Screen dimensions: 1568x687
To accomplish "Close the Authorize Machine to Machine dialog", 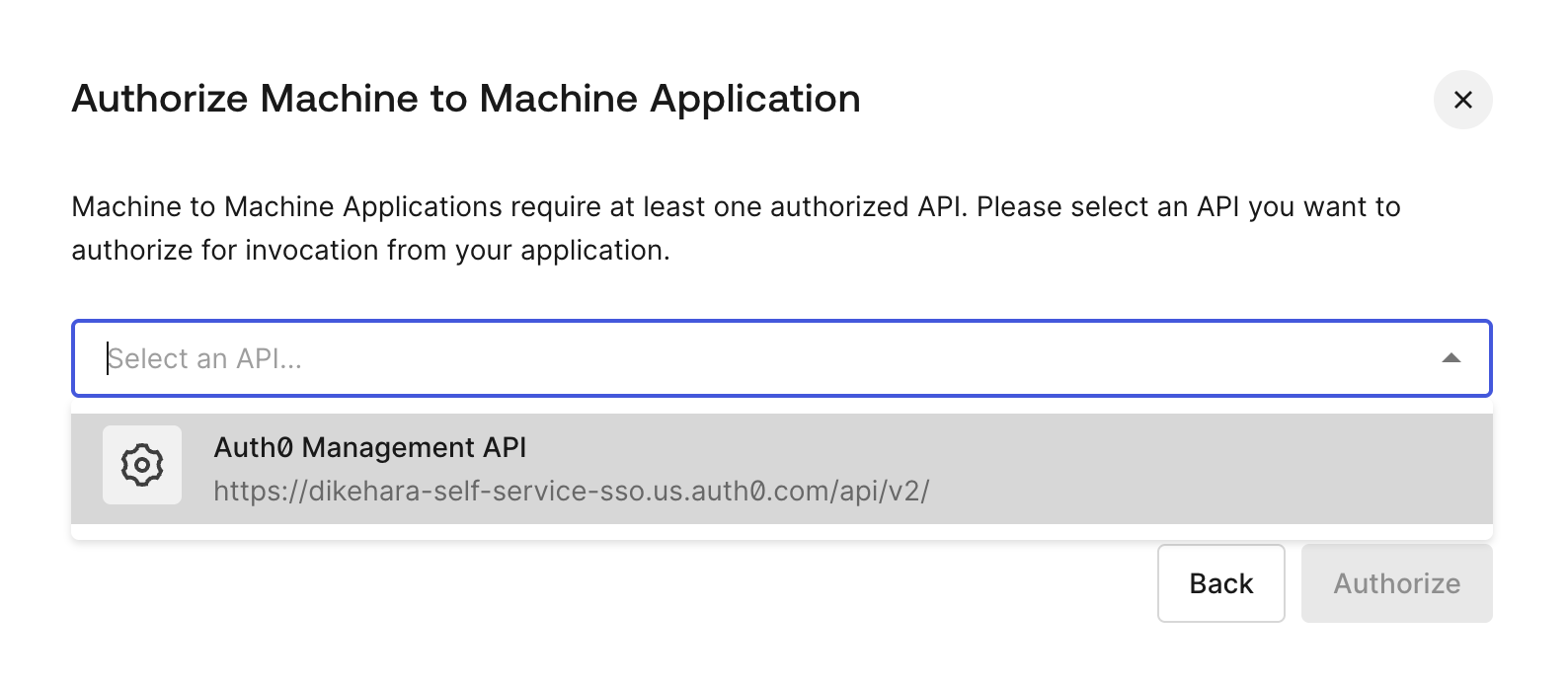I will tap(1462, 100).
